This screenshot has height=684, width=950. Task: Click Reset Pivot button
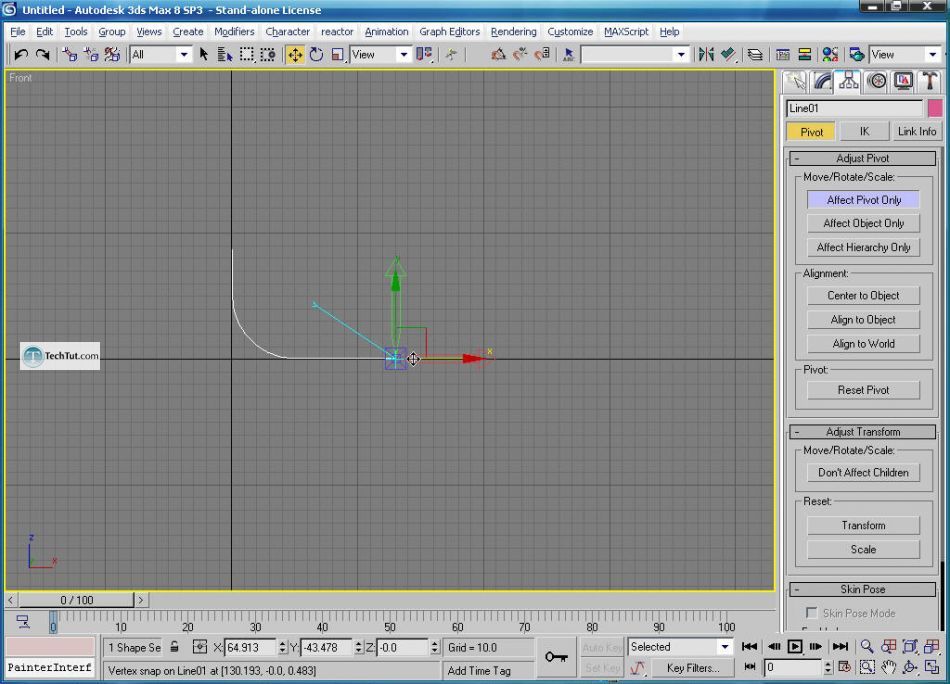863,390
